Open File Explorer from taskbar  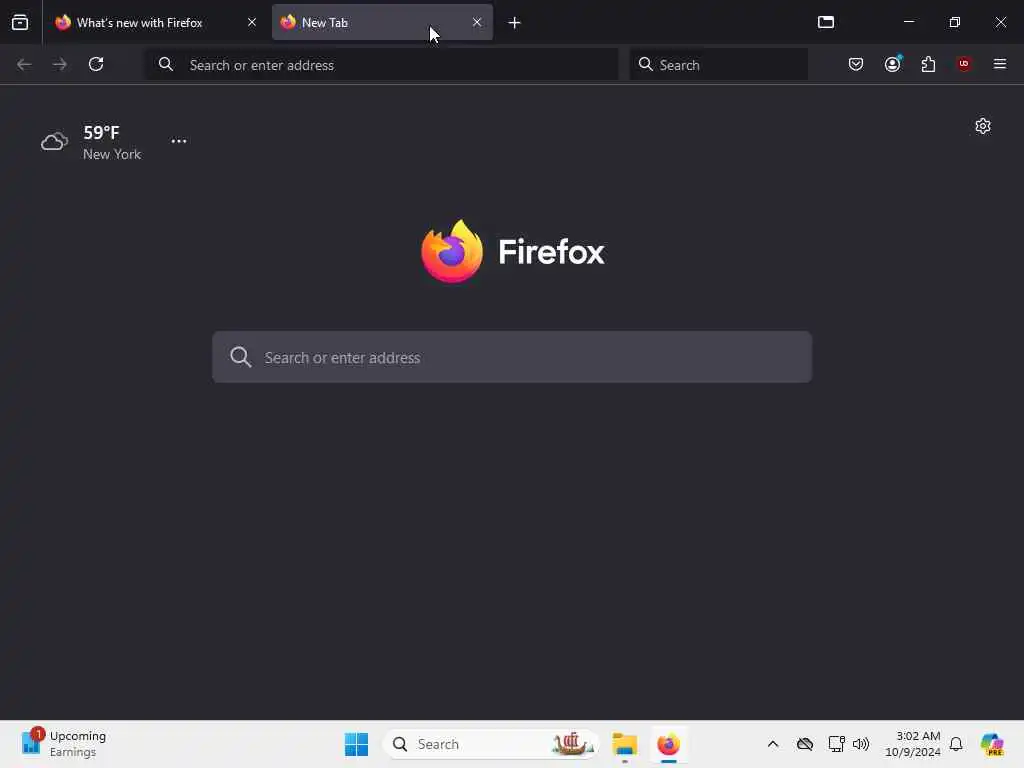[x=625, y=744]
